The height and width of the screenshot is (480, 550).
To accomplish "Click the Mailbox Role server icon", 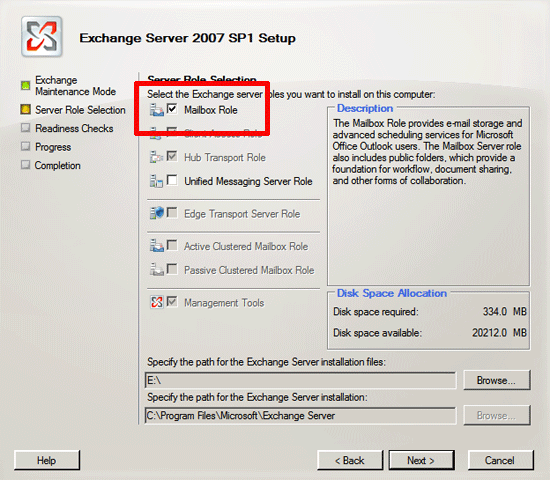I will 157,110.
